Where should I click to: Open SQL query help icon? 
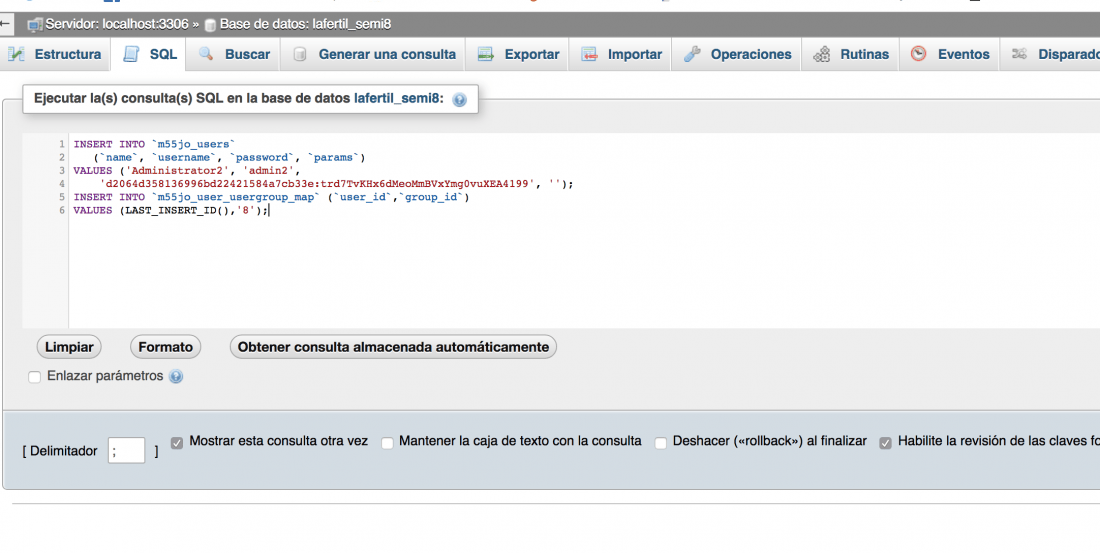(460, 100)
